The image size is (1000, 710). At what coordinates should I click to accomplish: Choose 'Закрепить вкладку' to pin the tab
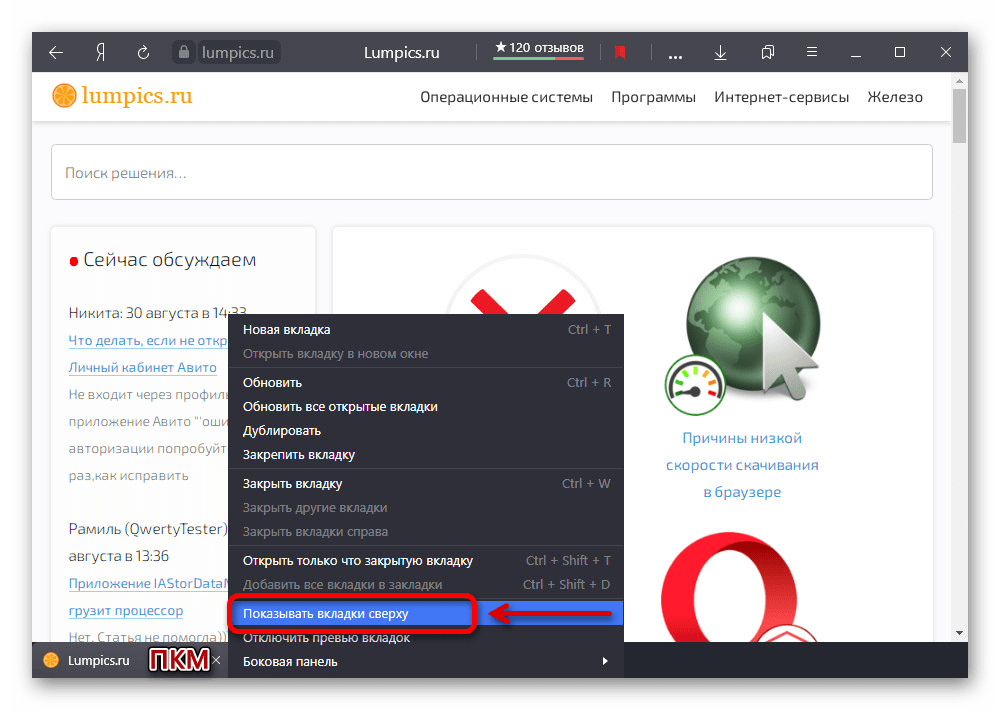click(299, 455)
